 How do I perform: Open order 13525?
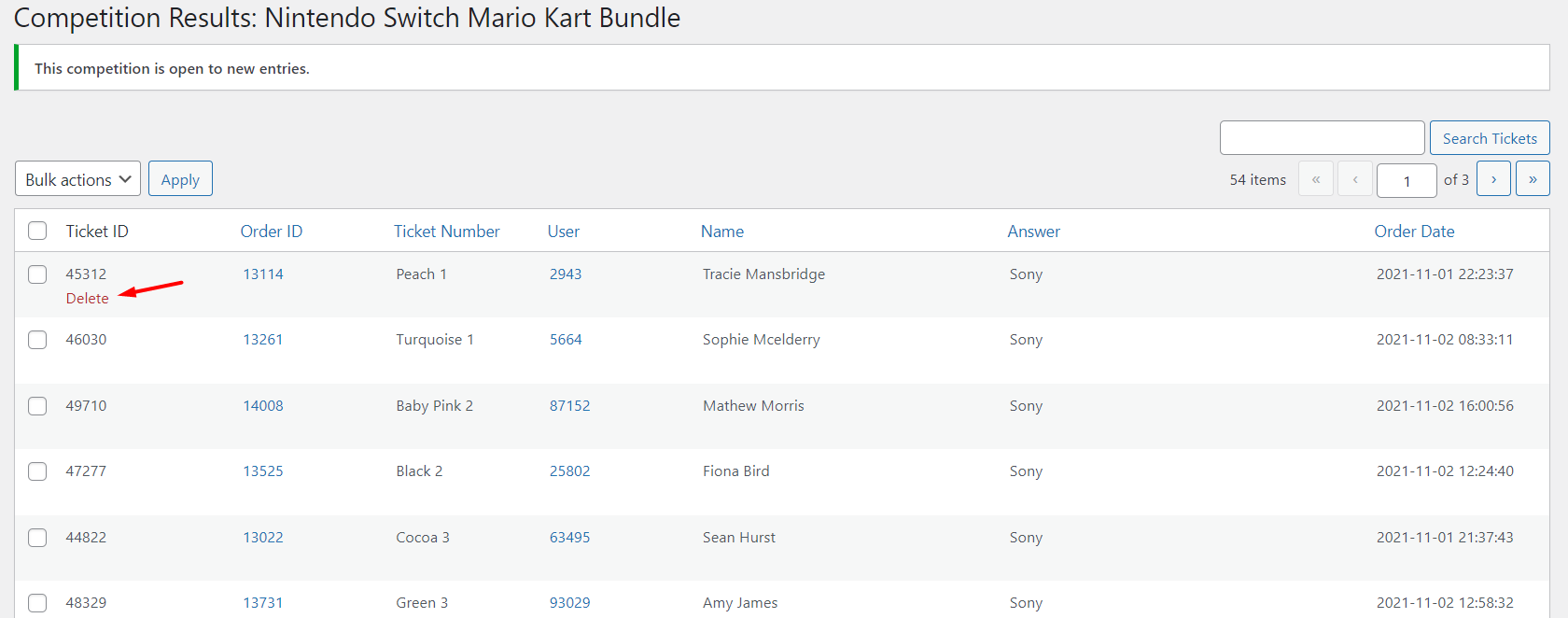point(263,471)
